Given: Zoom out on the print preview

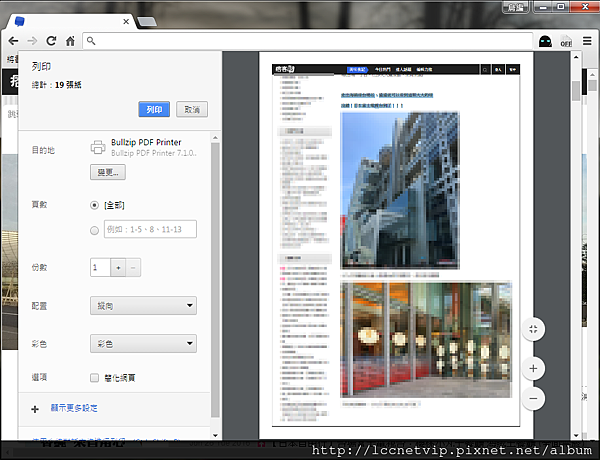Looking at the screenshot, I should (533, 397).
